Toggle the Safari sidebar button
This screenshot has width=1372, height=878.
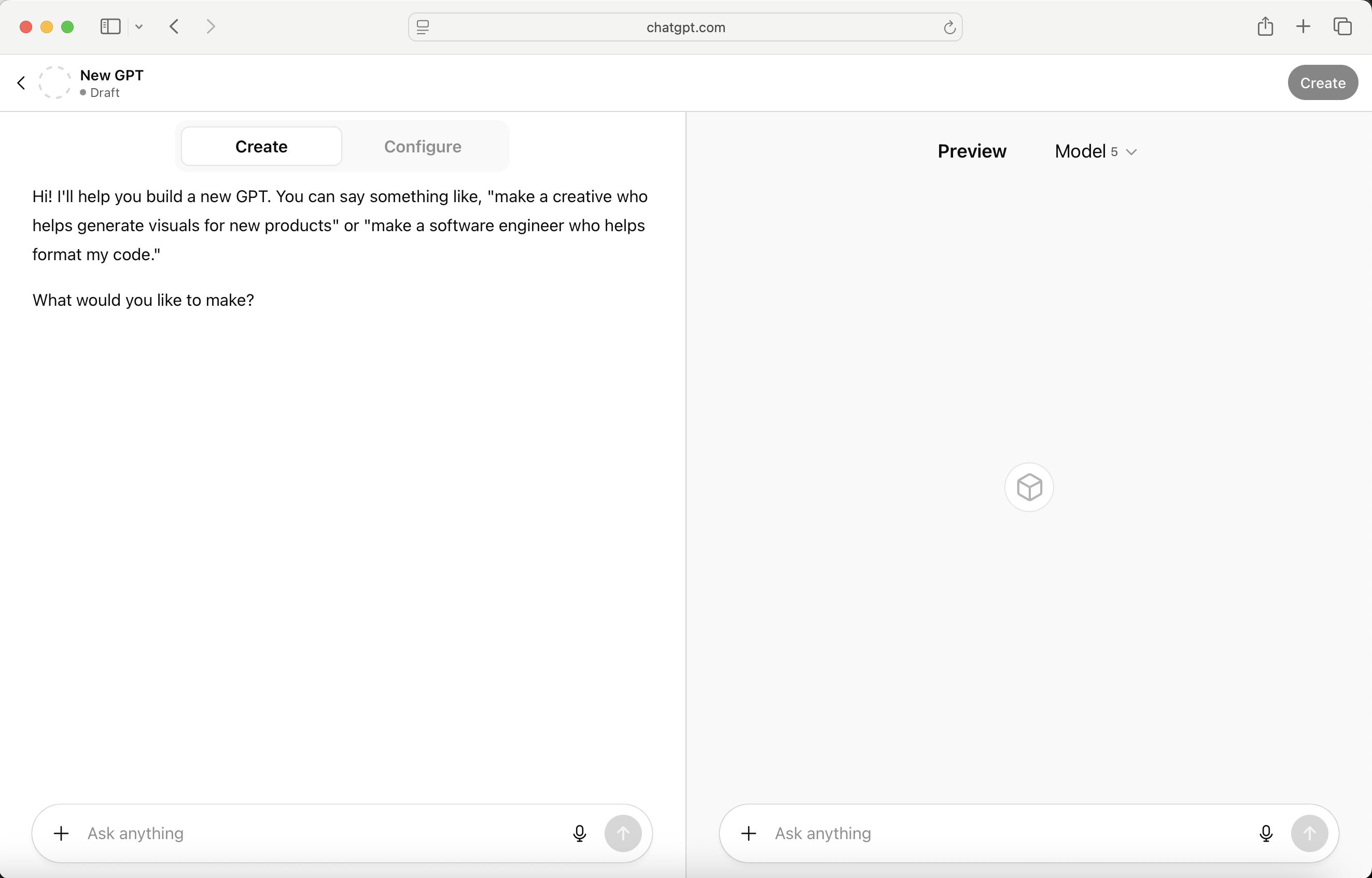tap(110, 27)
